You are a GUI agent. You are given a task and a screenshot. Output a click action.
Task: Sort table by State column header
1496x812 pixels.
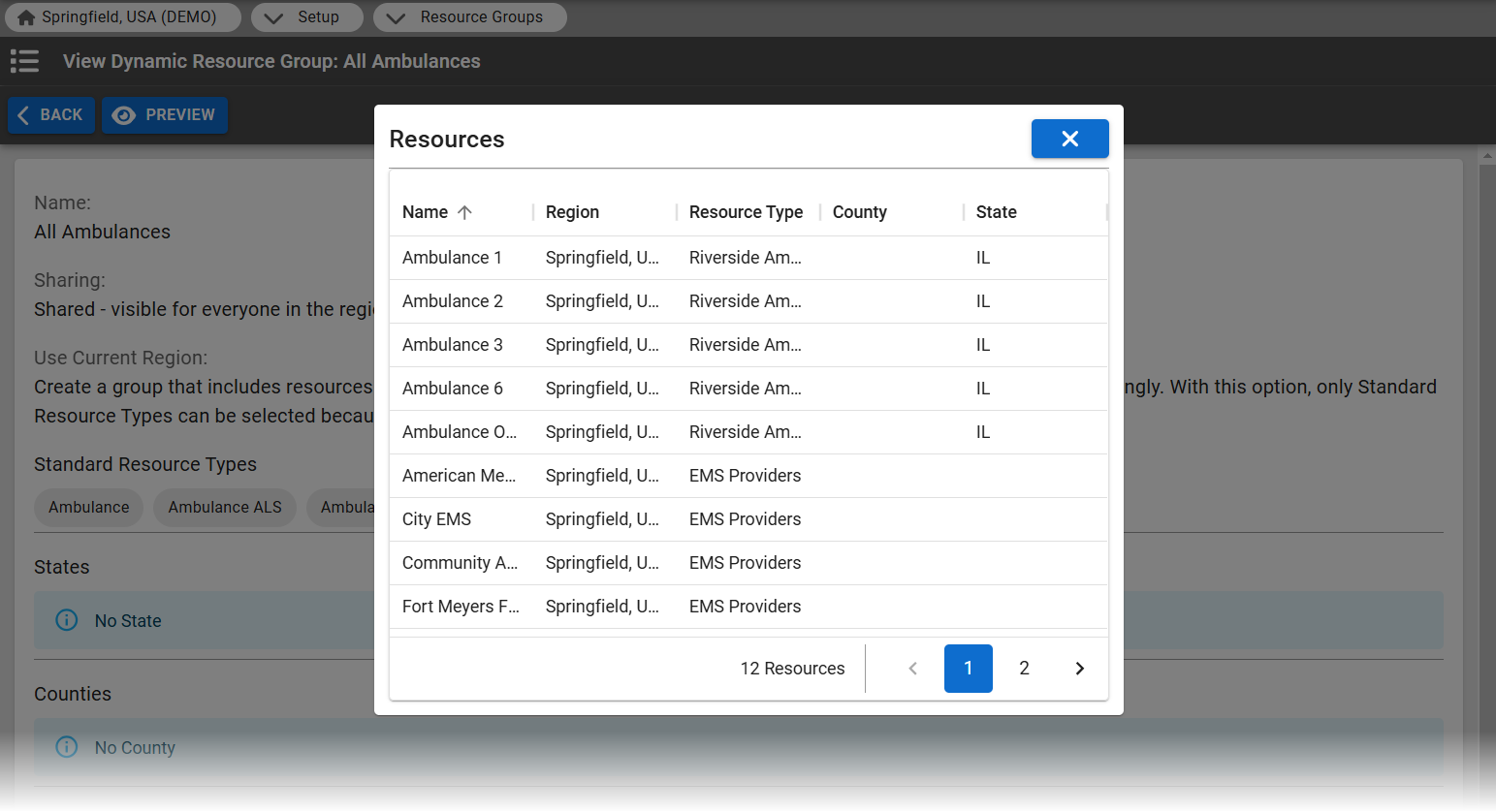(x=996, y=212)
